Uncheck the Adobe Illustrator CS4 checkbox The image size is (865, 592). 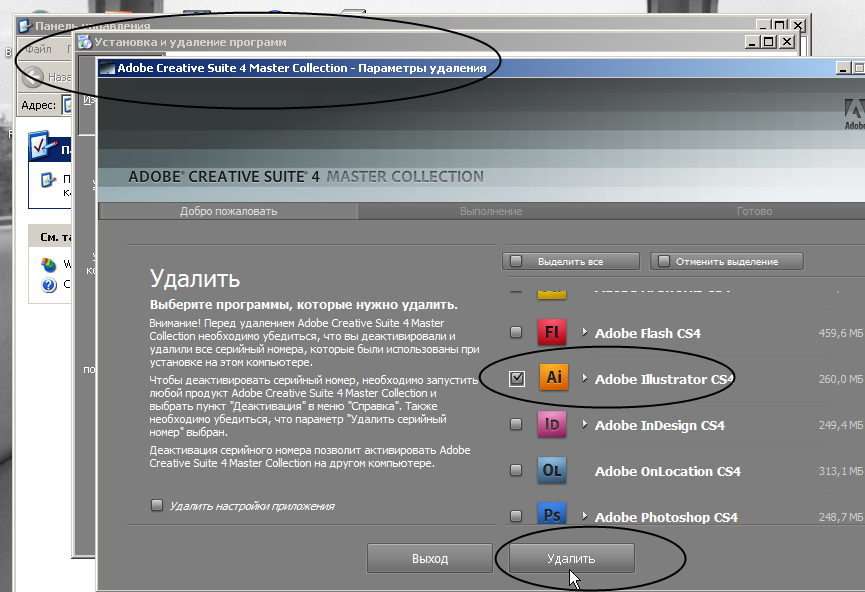pyautogui.click(x=517, y=378)
